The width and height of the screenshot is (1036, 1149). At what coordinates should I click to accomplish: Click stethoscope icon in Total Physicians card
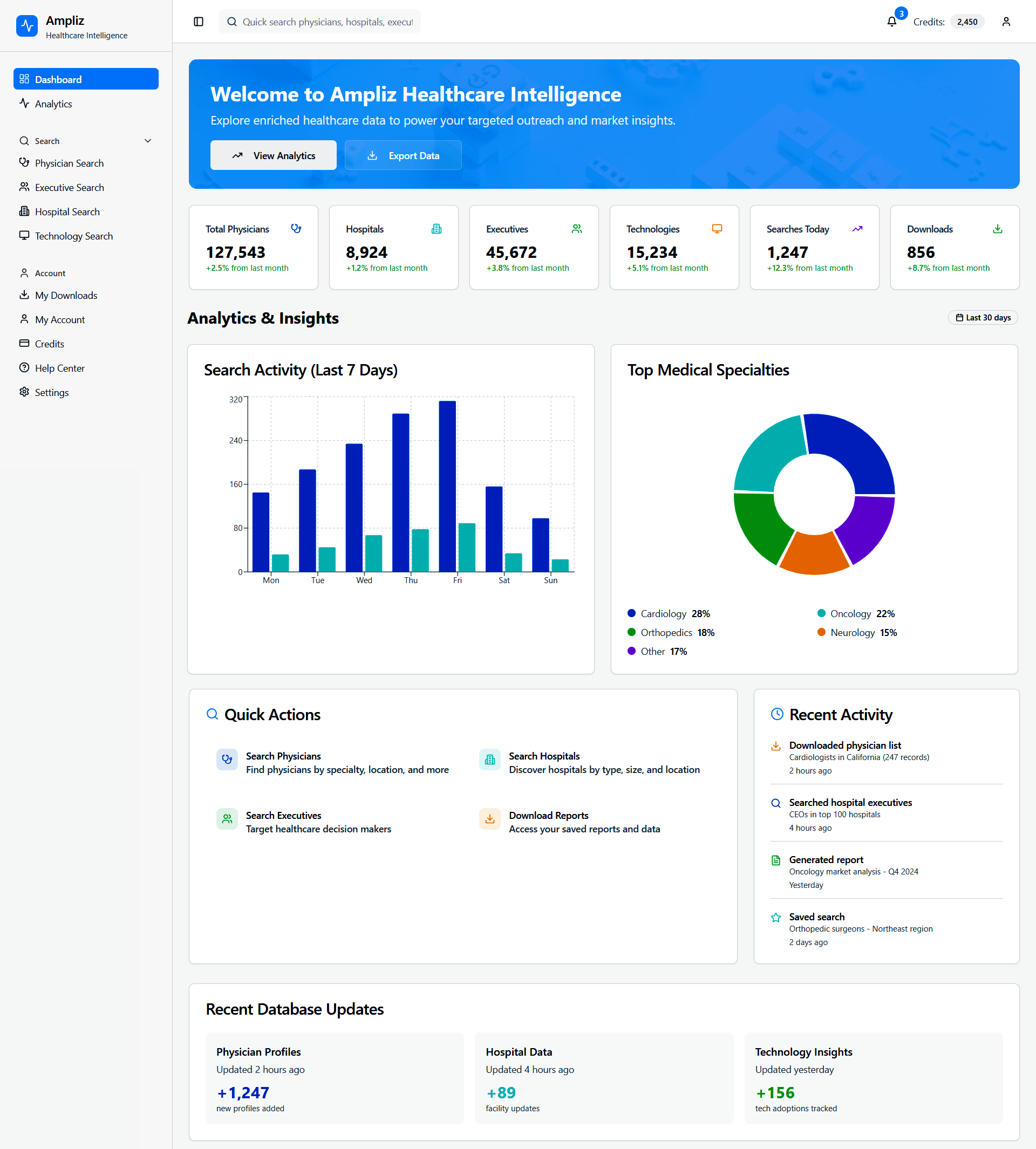click(x=296, y=229)
